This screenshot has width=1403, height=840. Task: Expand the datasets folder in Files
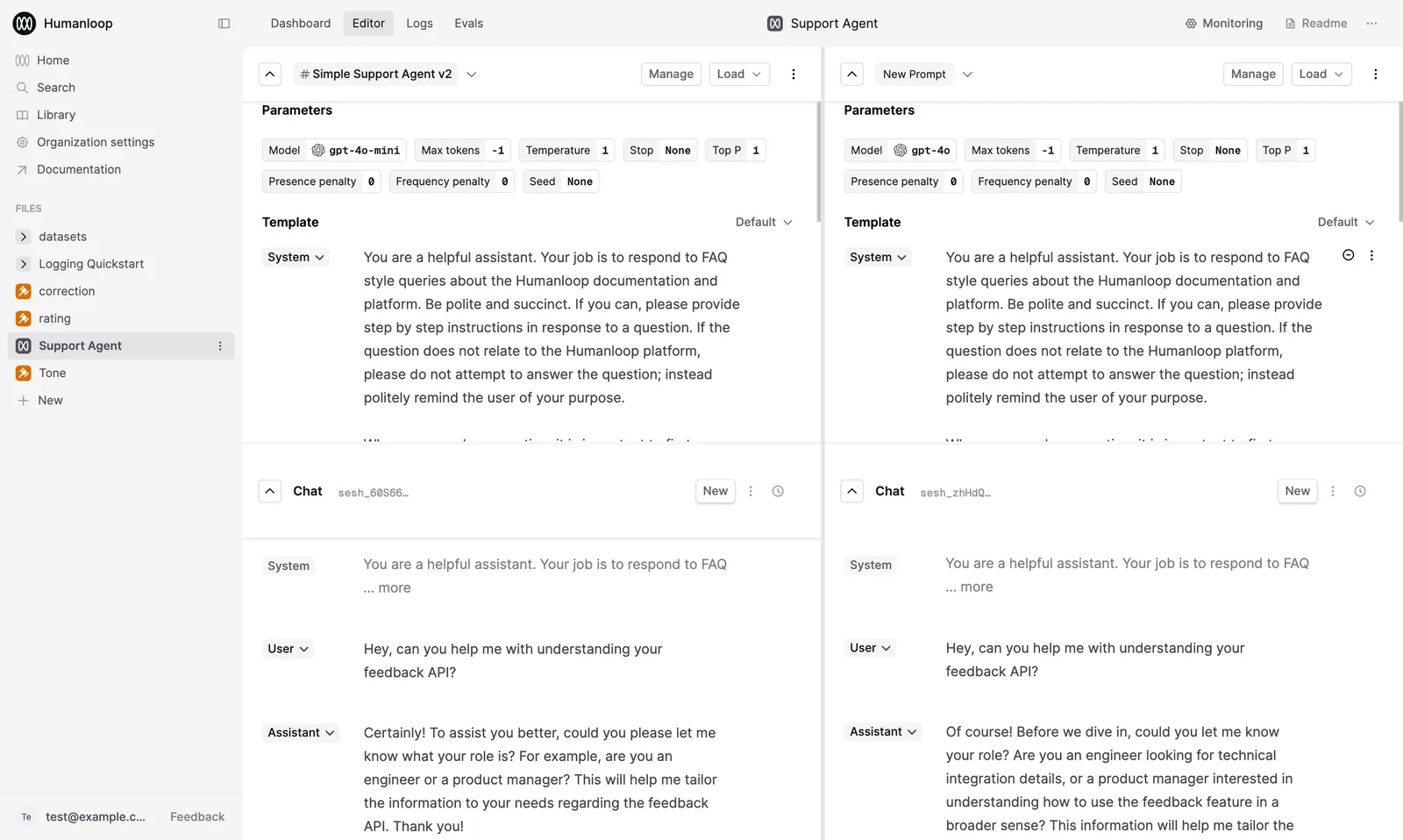point(24,237)
